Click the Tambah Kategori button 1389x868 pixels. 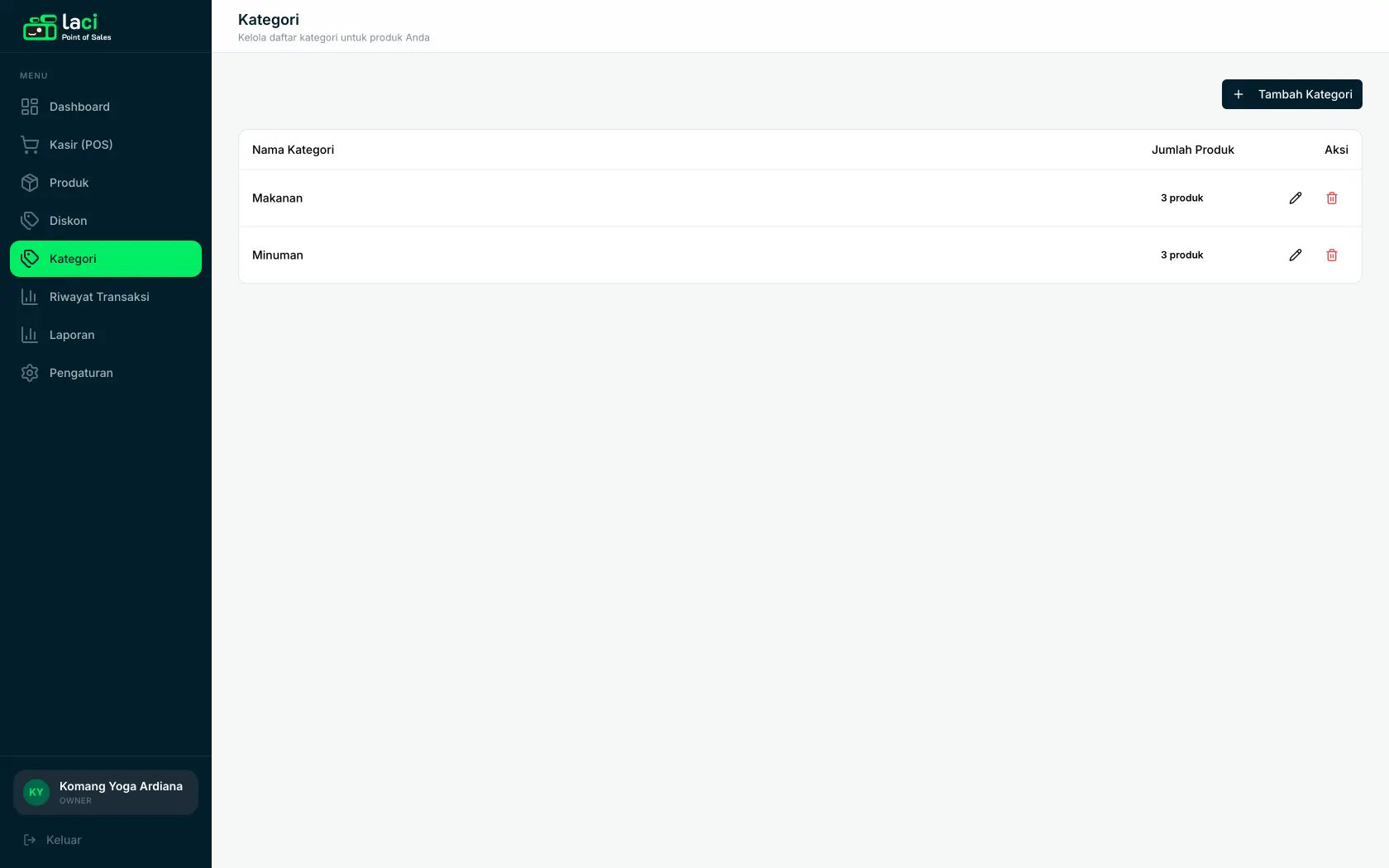(x=1291, y=94)
